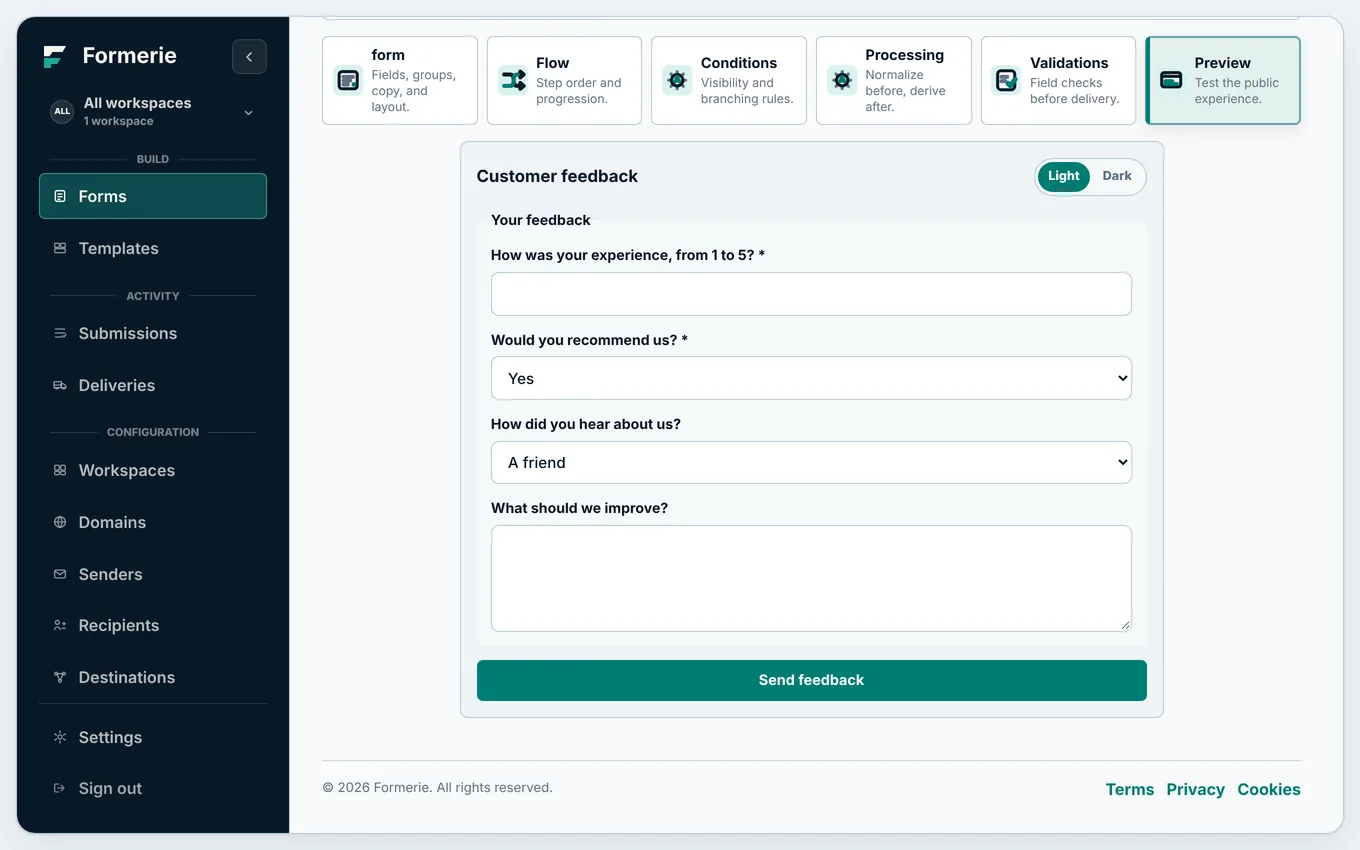
Task: Open the 'How did you hear about us?' dropdown
Action: click(x=811, y=462)
